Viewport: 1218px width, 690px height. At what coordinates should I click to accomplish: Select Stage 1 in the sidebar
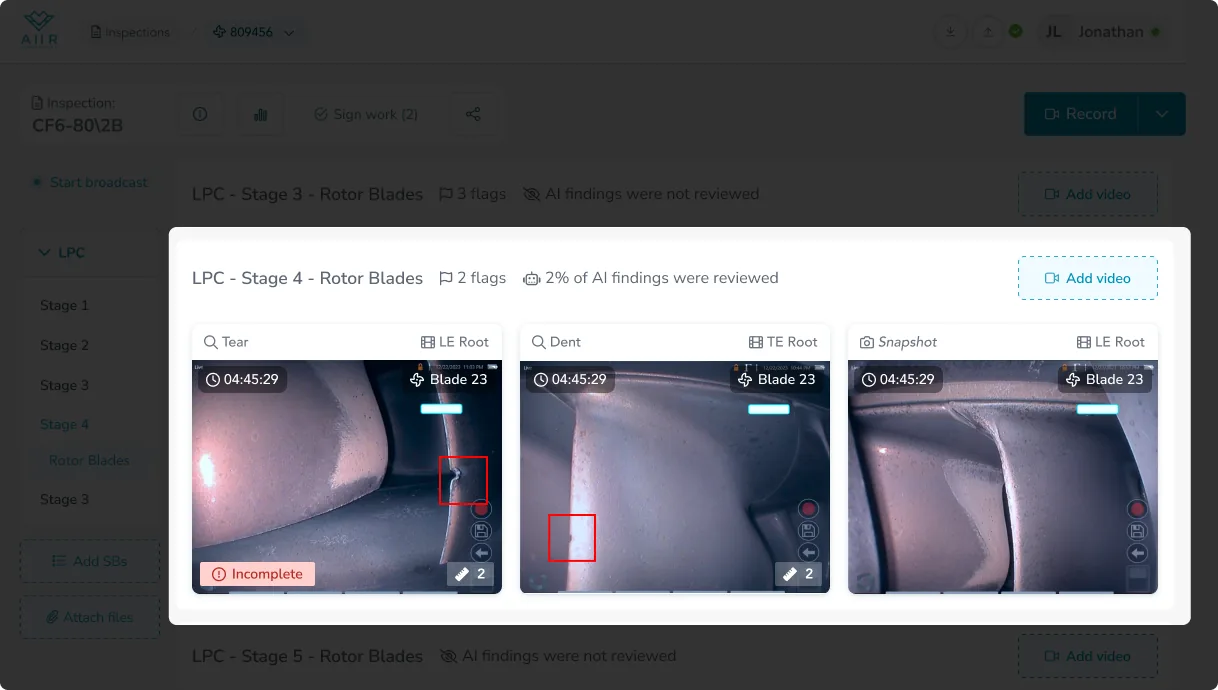64,305
